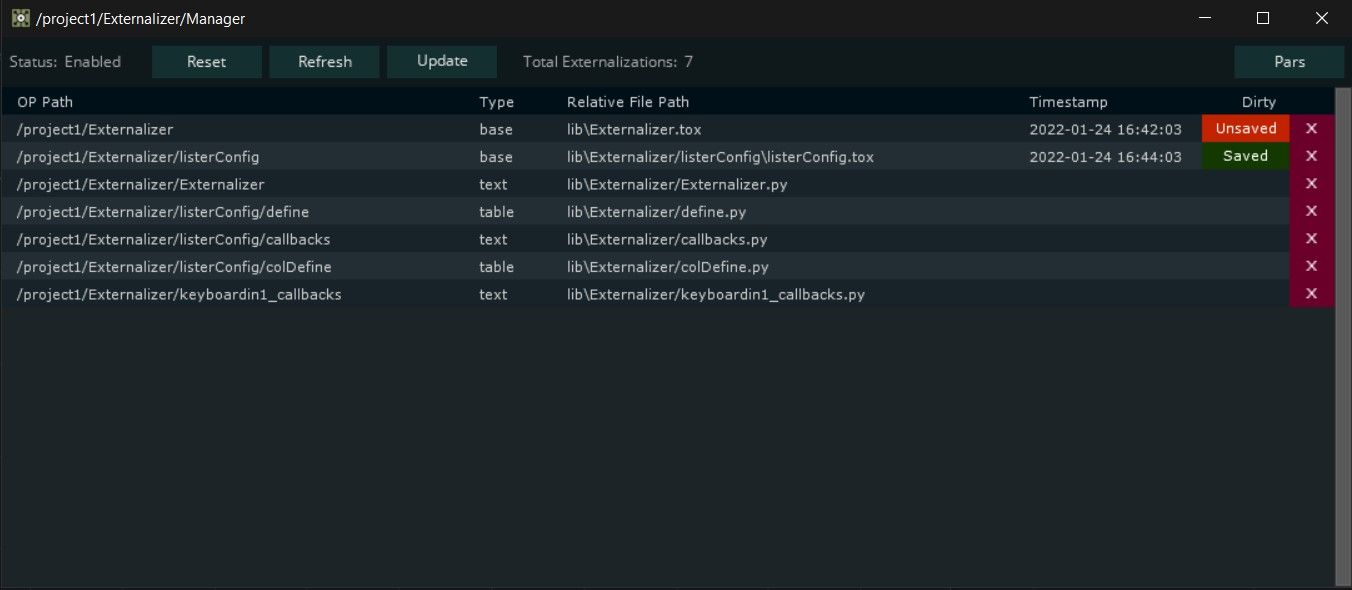Click X icon beside colDefine.py row
Screen dimensions: 1352x590
1311,266
